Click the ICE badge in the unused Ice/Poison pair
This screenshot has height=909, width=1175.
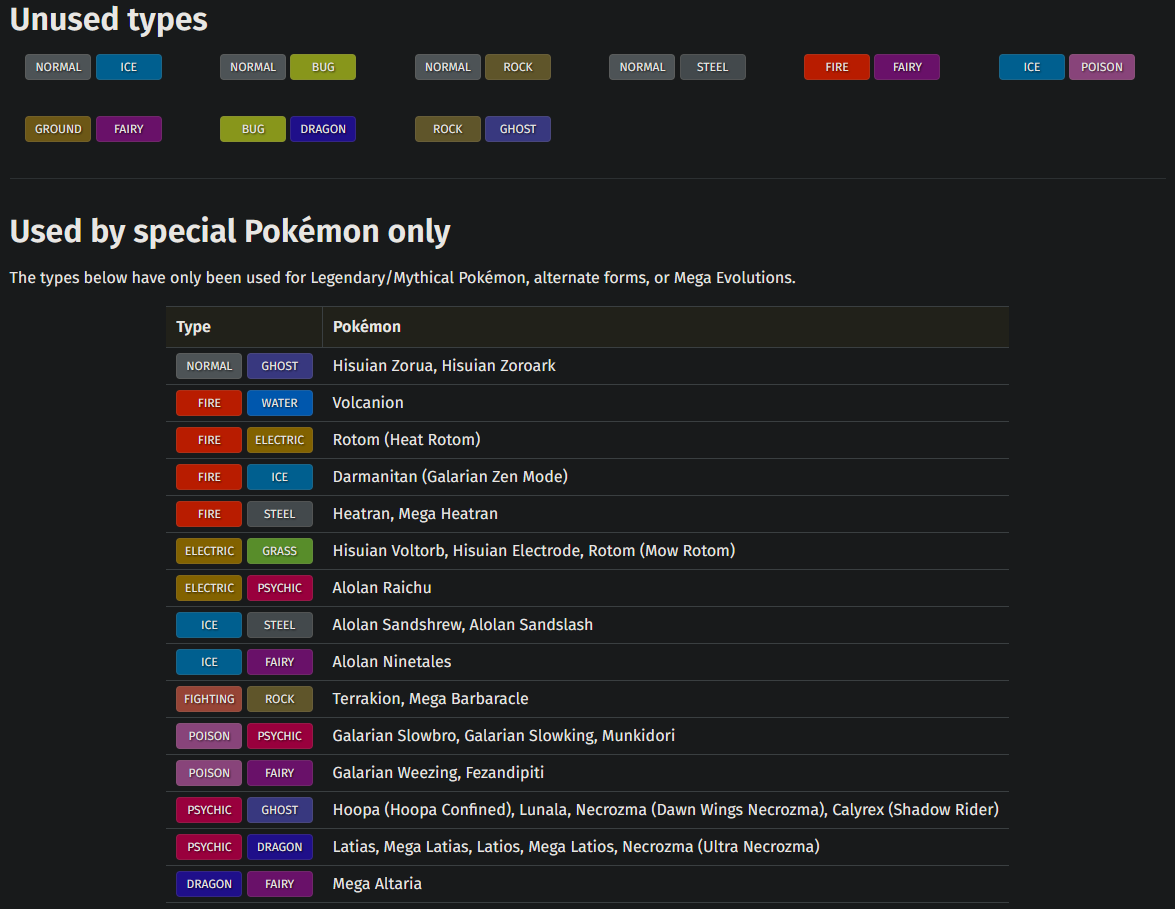point(1032,67)
